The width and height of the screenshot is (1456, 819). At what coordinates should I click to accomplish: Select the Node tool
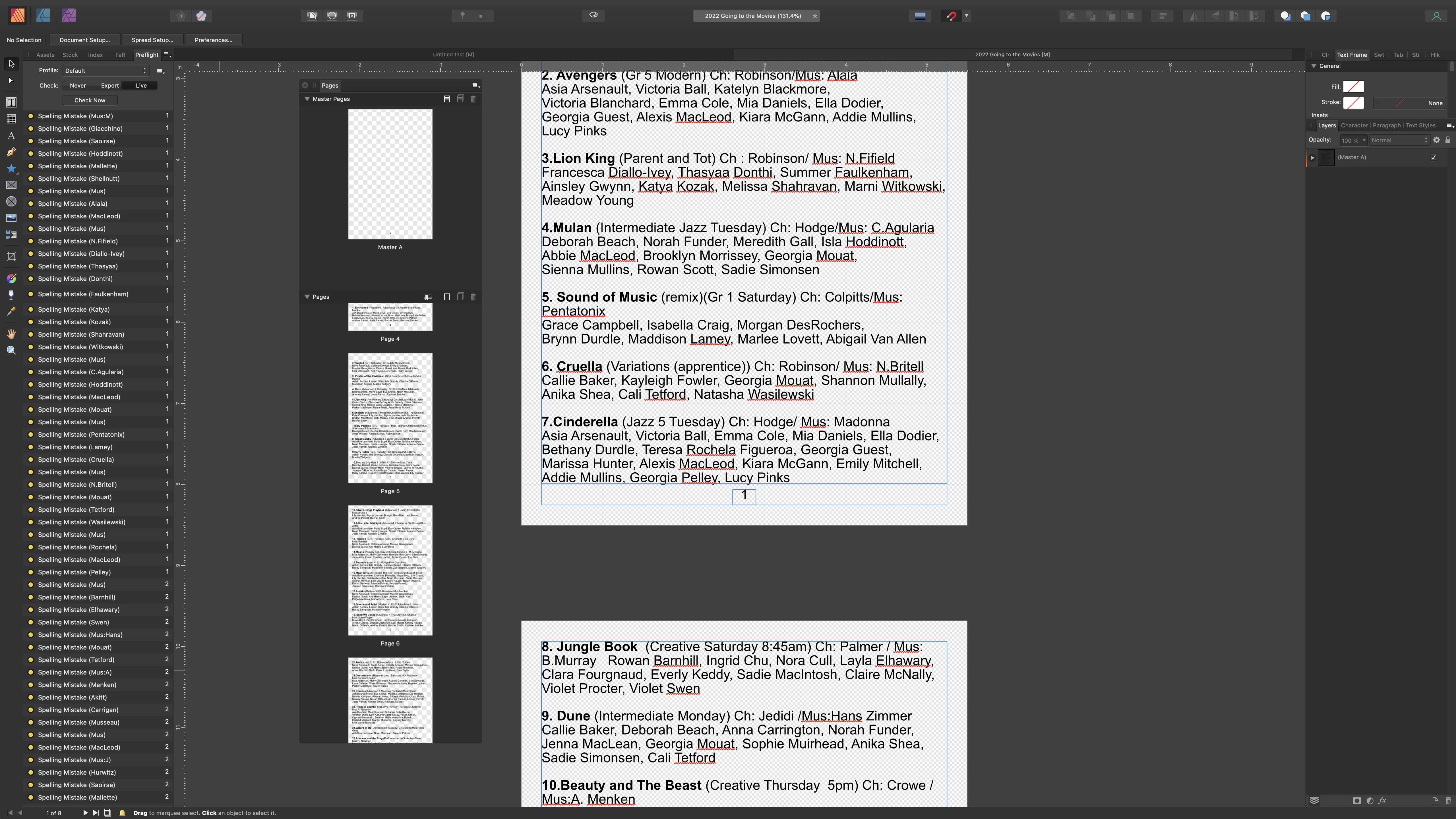coord(11,81)
